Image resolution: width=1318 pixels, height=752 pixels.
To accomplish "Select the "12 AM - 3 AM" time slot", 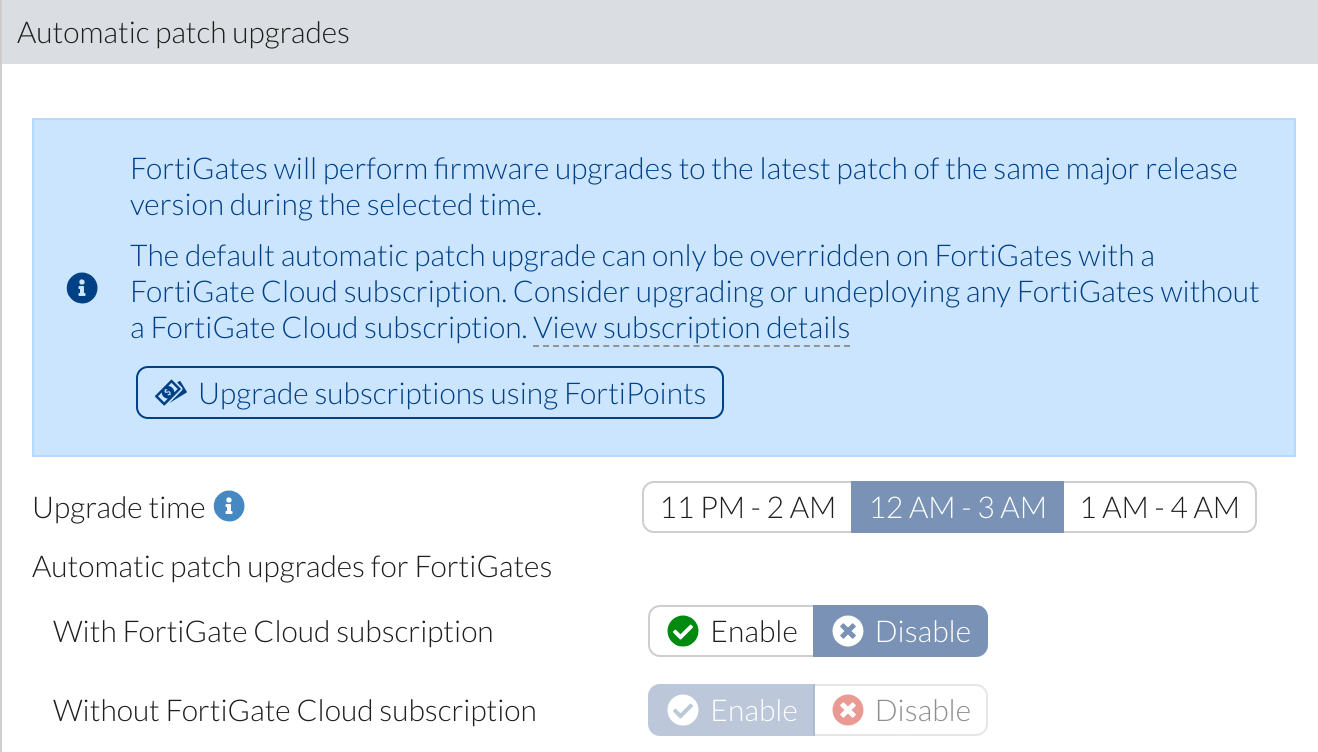I will [x=956, y=506].
